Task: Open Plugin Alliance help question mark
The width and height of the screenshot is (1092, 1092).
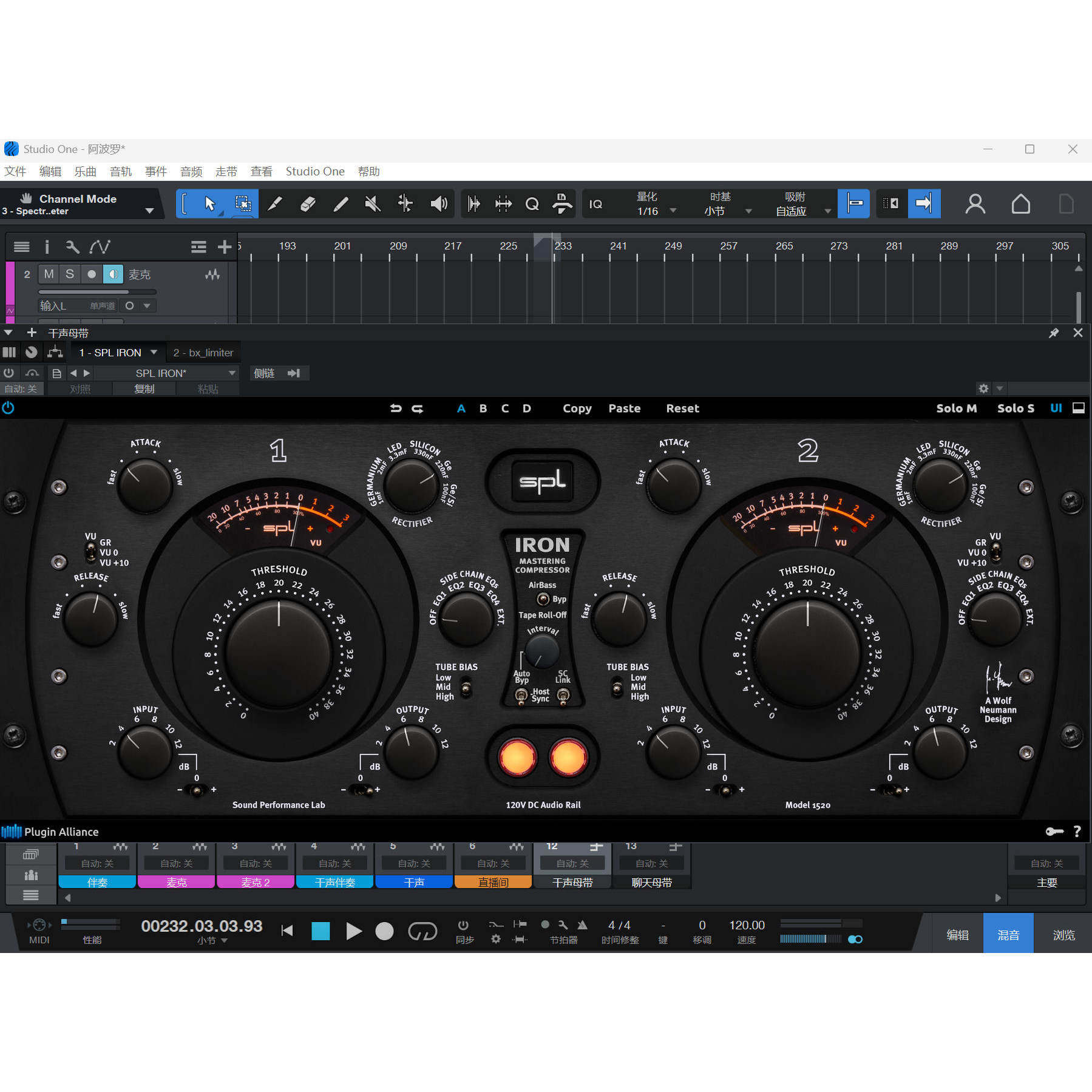Action: click(1077, 832)
